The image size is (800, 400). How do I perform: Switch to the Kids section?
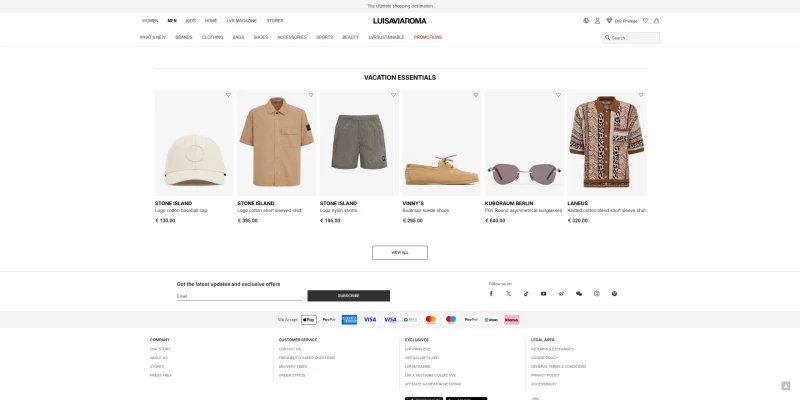(x=191, y=21)
